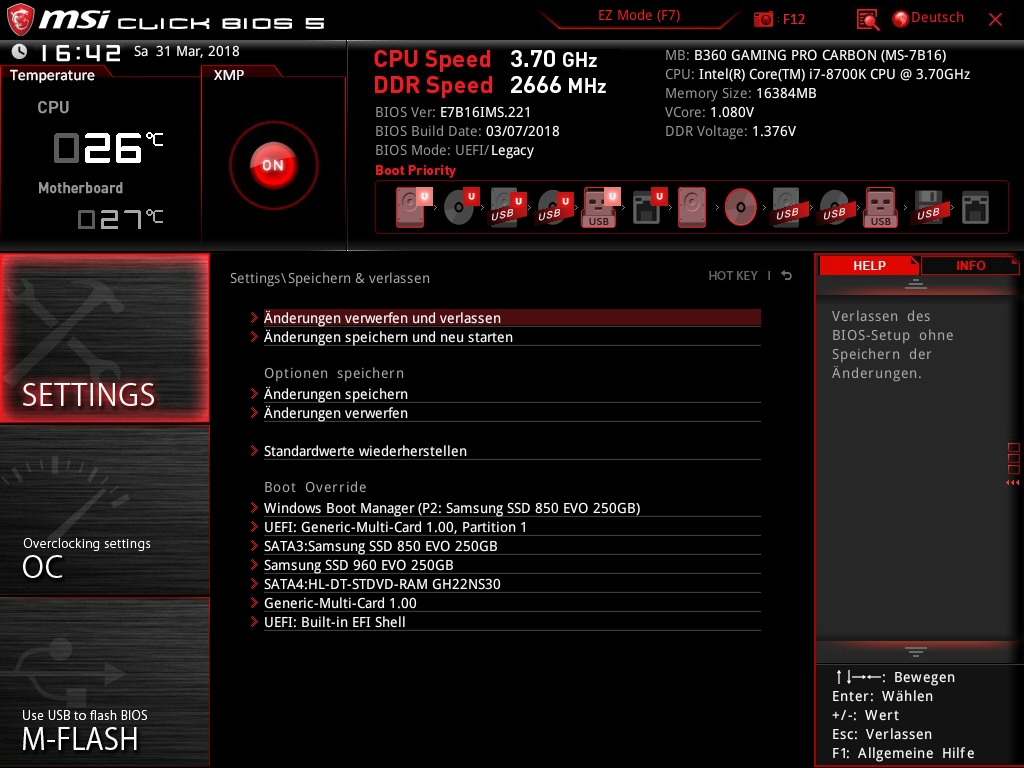Select the legacy USB key boot icon
Screen dimensions: 1024x768
(x=880, y=207)
